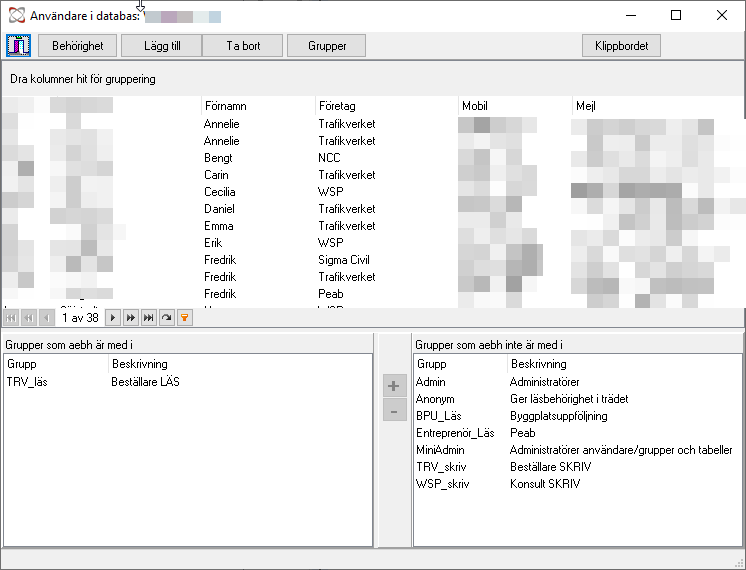Screen dimensions: 746x570
Task: Remove group with the minus button
Action: [394, 410]
